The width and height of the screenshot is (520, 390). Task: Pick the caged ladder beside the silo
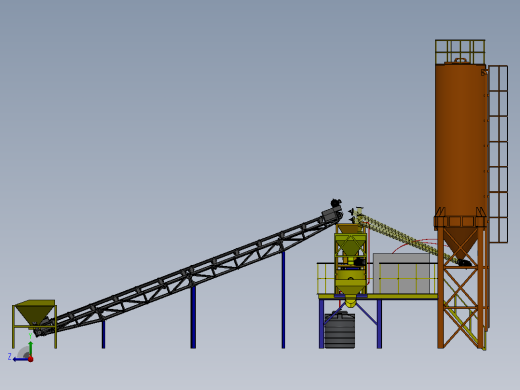(x=498, y=154)
